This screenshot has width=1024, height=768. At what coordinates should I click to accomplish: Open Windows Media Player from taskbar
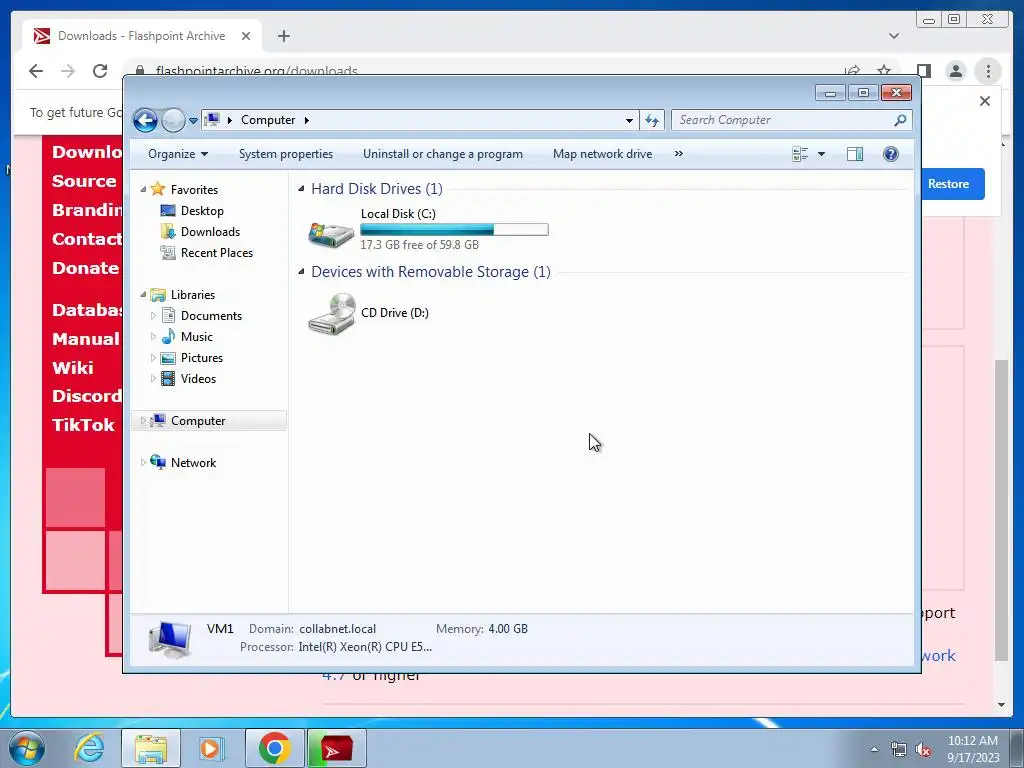pos(212,748)
